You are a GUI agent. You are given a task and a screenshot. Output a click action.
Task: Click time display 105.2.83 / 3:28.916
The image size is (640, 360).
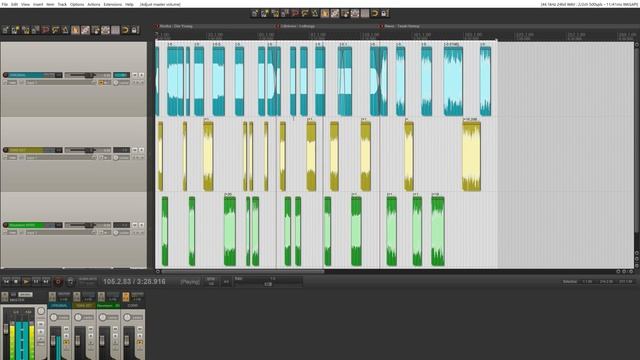point(134,281)
